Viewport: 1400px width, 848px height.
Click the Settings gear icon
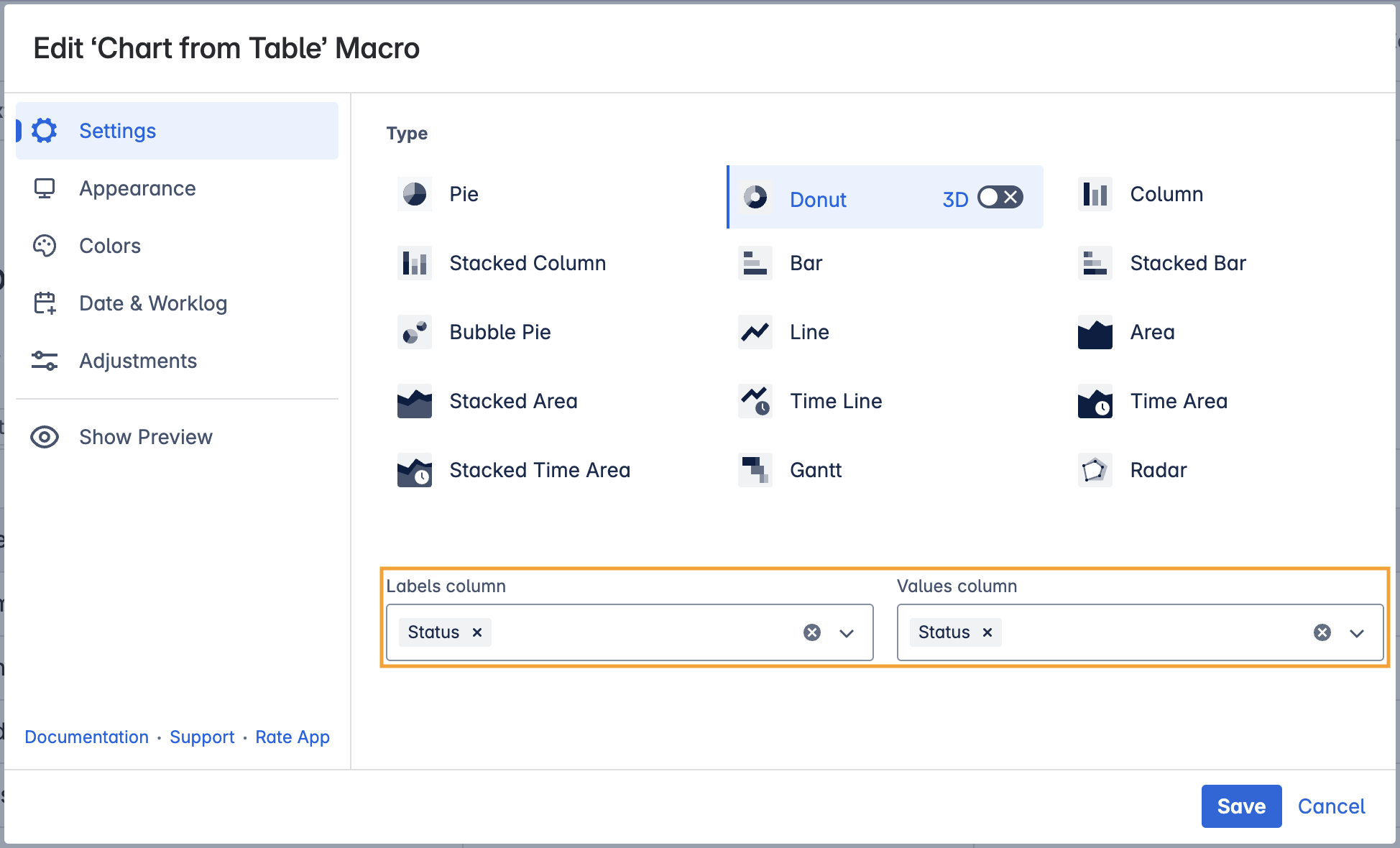point(45,131)
